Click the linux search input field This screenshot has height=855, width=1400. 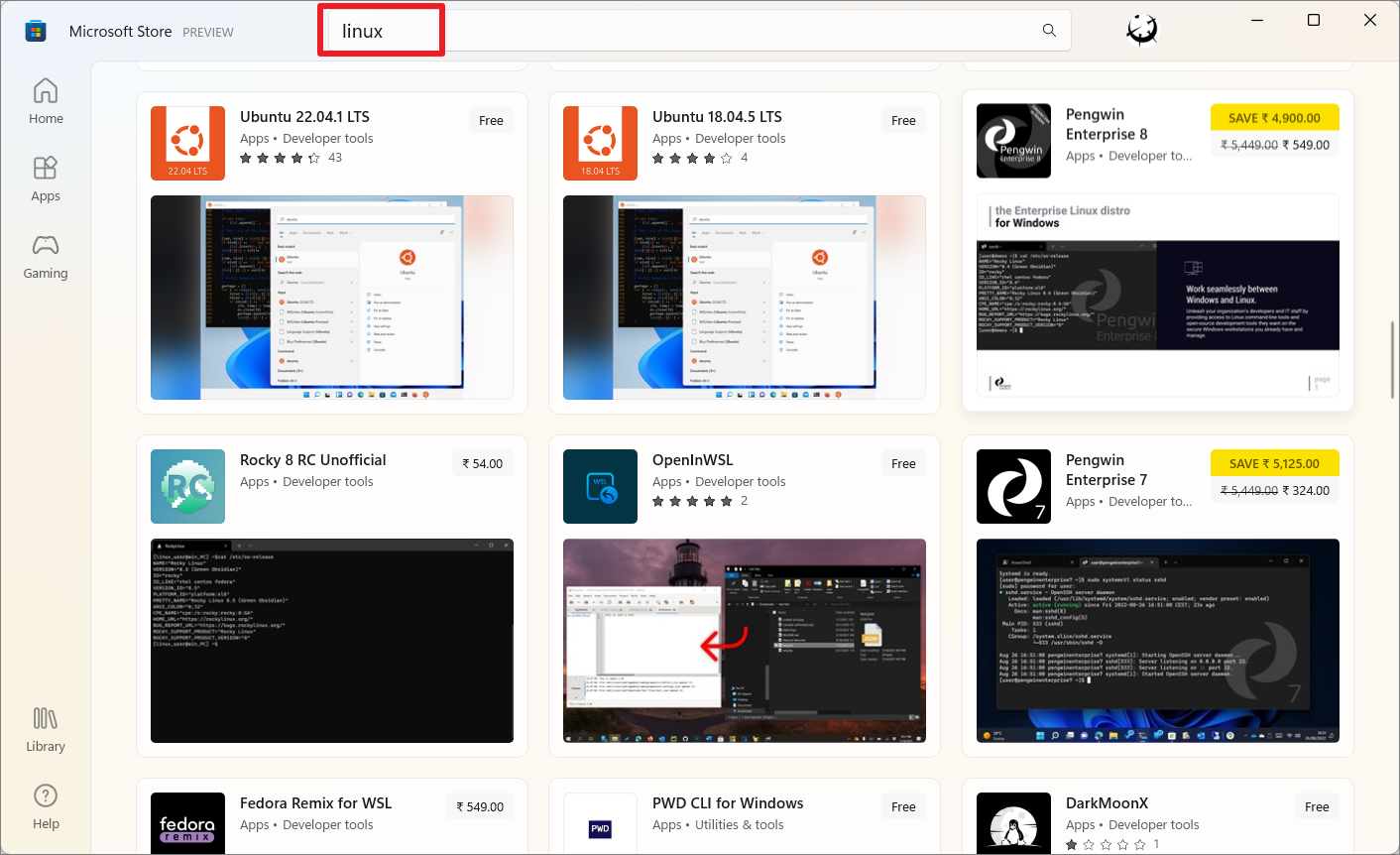(x=381, y=30)
